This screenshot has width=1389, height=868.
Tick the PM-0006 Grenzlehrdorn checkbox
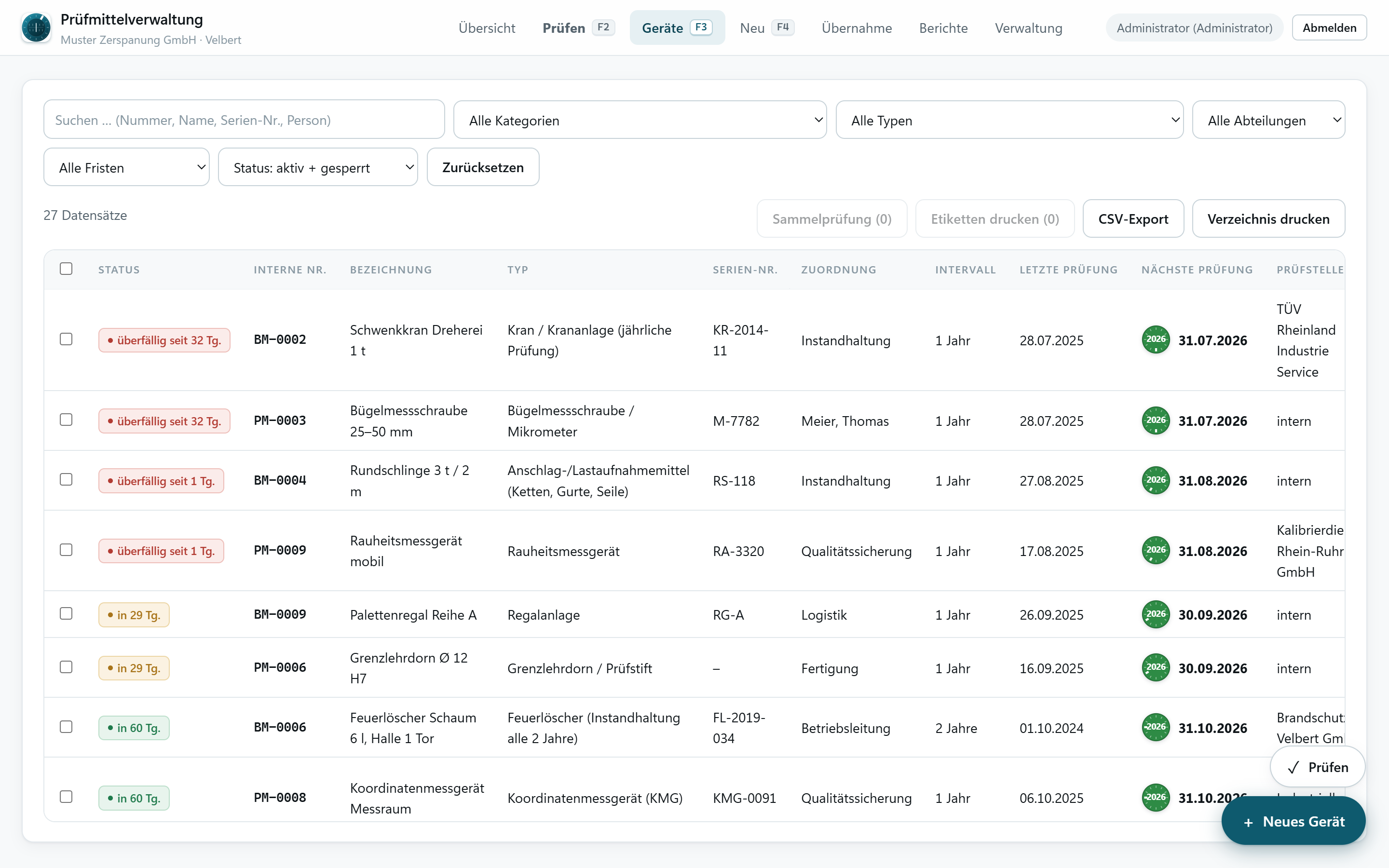66,667
